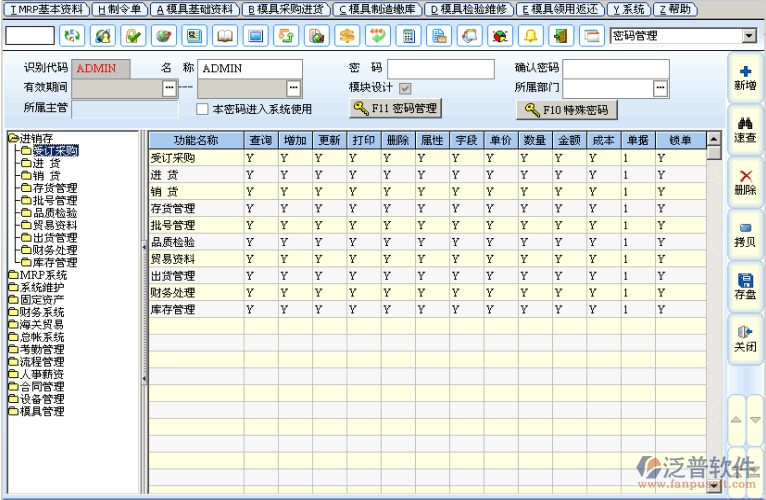Image resolution: width=766 pixels, height=500 pixels.
Task: Open the 帮助 menu
Action: [675, 8]
